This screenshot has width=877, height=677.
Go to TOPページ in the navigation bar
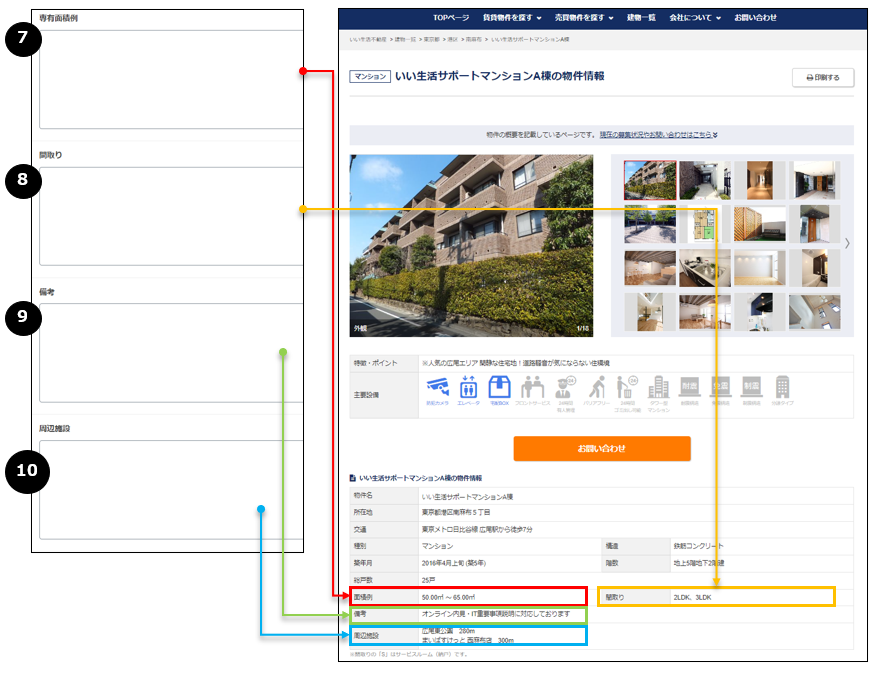(x=450, y=18)
